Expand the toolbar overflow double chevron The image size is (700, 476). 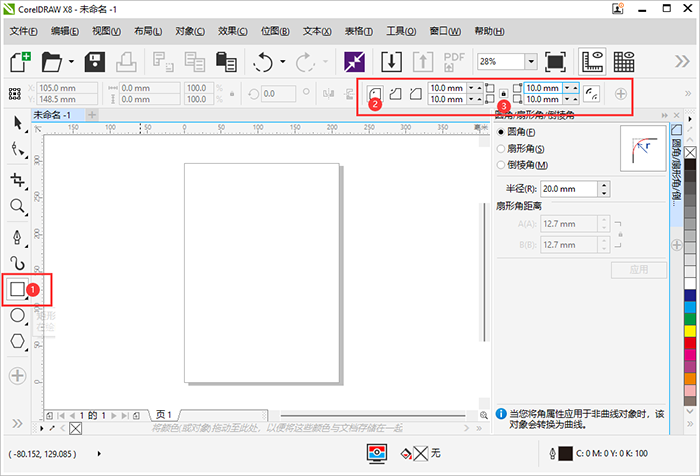click(x=682, y=62)
